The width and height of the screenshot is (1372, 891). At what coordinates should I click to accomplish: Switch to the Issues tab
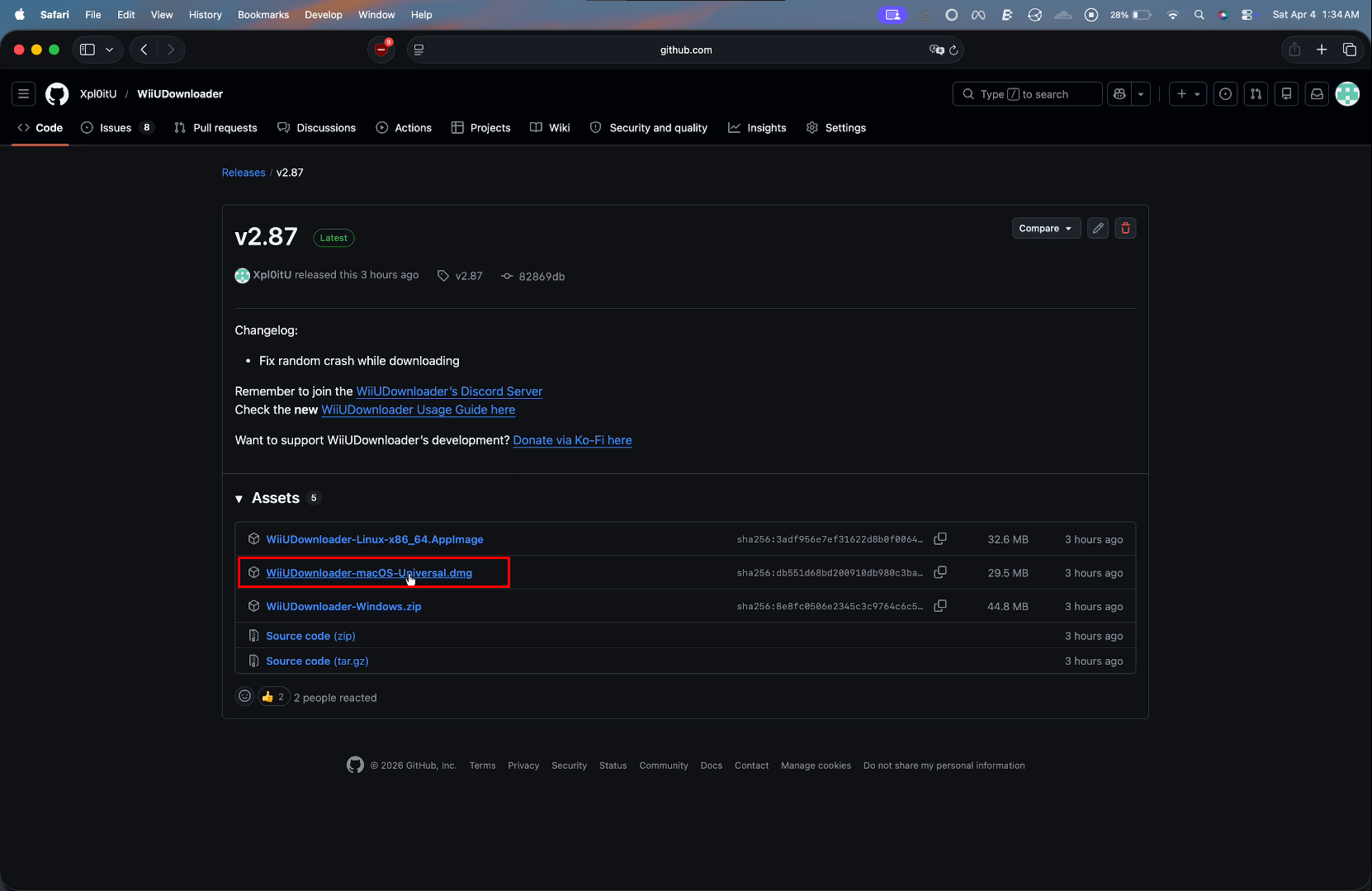(116, 128)
